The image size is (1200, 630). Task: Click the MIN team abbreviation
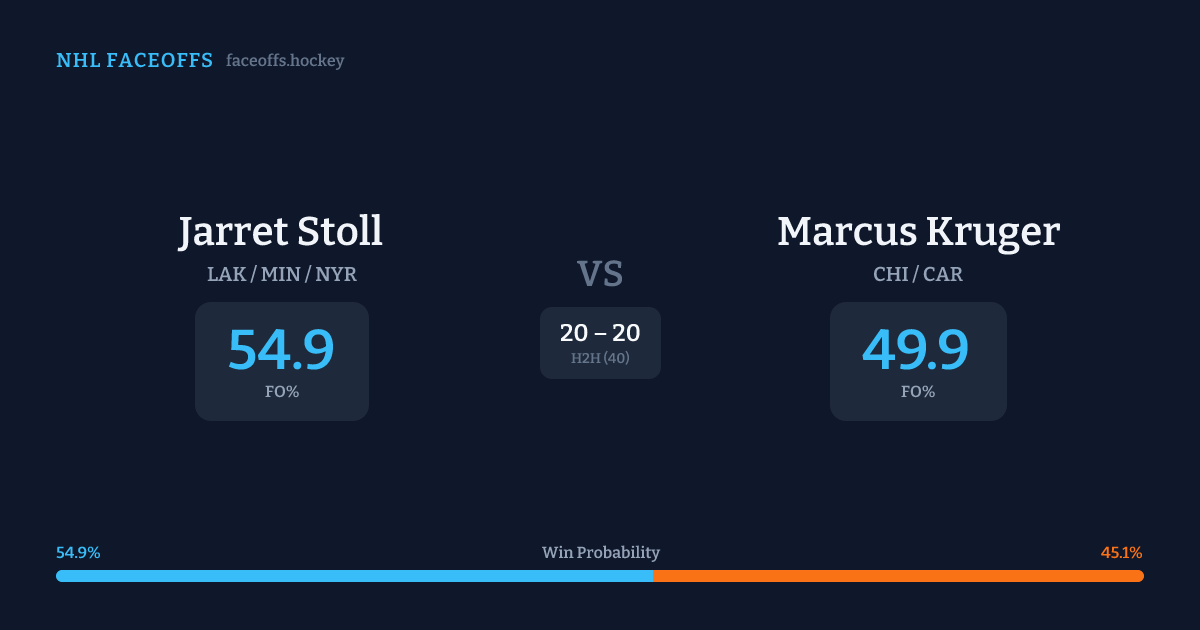coord(281,274)
